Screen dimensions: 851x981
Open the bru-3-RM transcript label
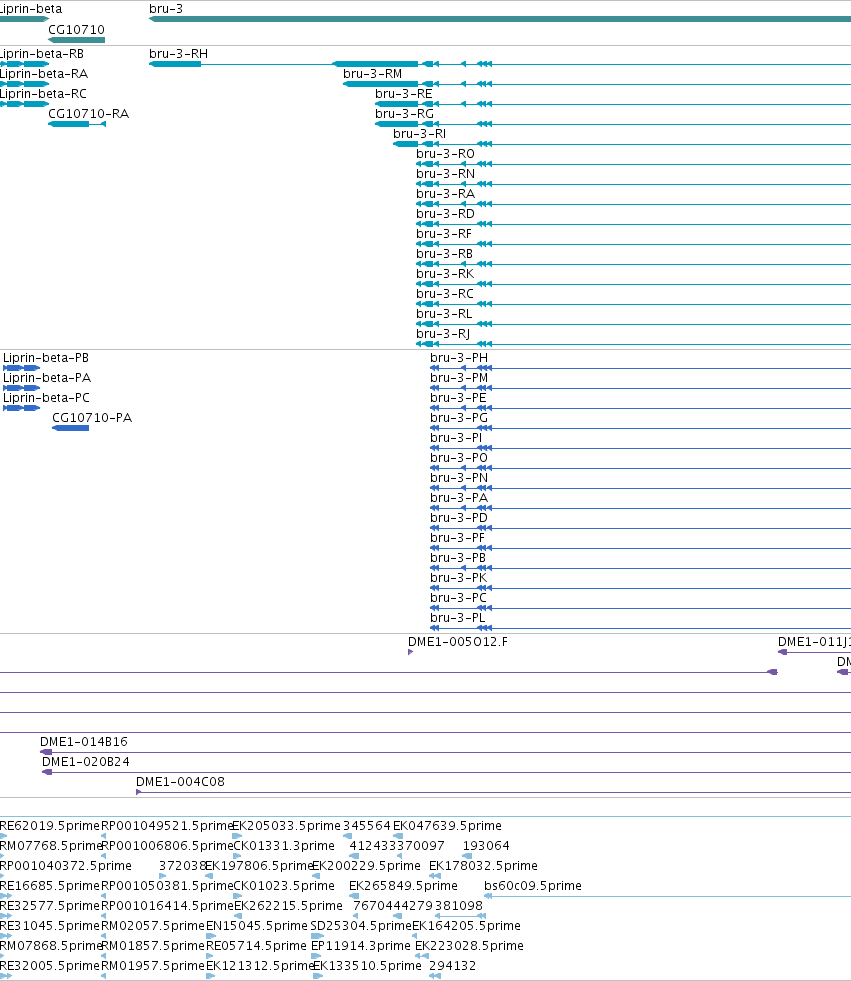(372, 74)
